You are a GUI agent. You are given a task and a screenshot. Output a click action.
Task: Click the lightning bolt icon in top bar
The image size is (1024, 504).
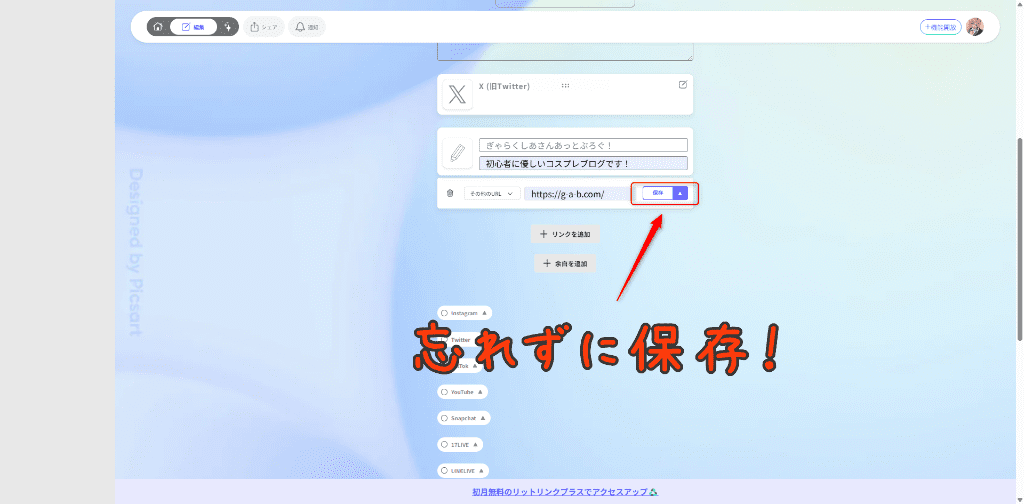[x=228, y=27]
